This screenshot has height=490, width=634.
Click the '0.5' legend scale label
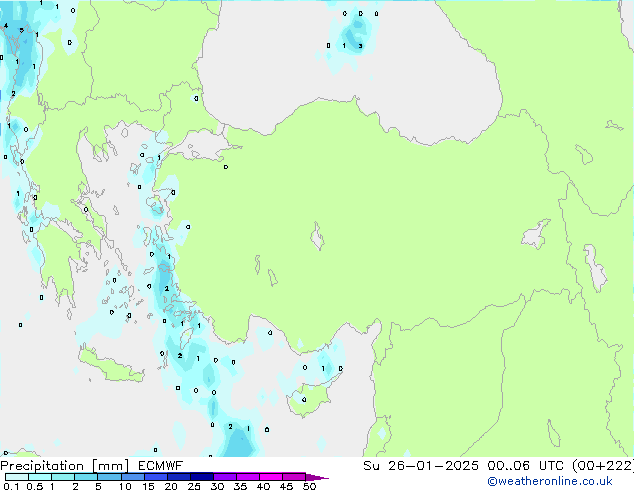click(34, 486)
